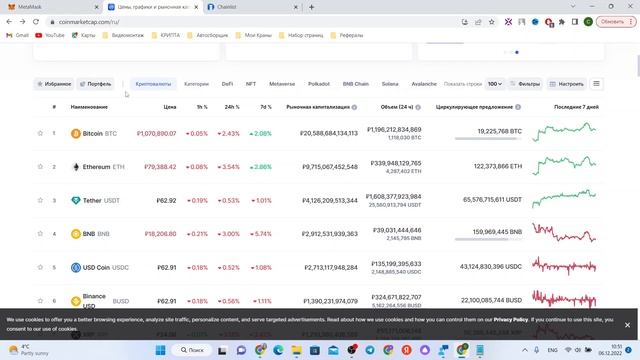Open the КРИПТА bookmarks folder
The height and width of the screenshot is (360, 640).
tap(165, 36)
